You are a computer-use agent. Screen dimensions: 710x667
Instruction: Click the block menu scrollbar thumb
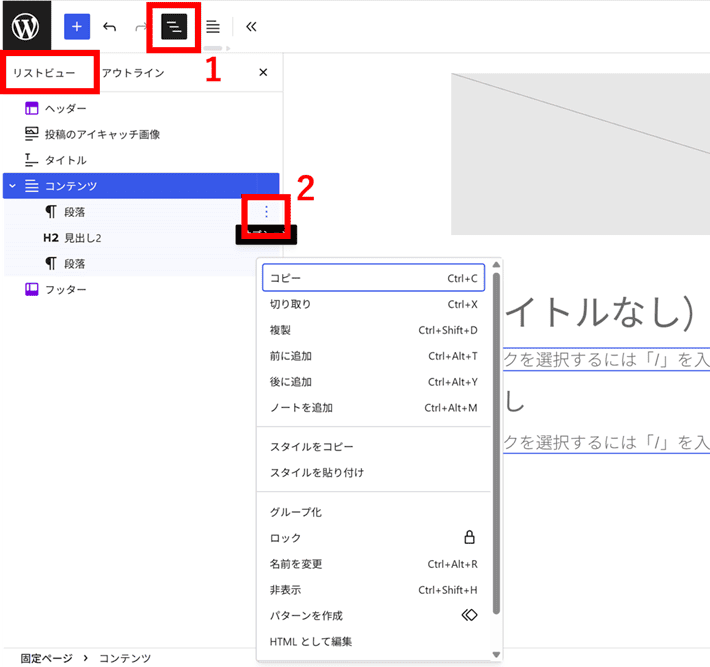(x=496, y=443)
